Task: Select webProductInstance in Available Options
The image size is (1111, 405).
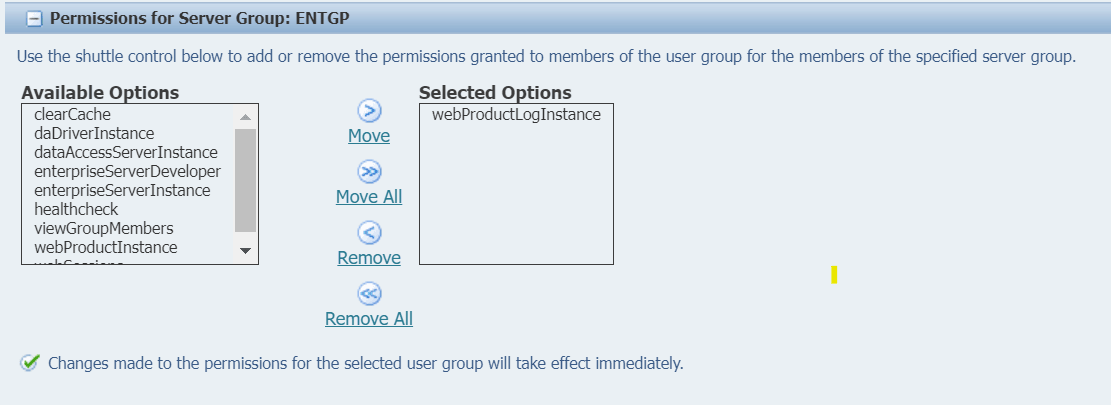Action: (x=105, y=248)
